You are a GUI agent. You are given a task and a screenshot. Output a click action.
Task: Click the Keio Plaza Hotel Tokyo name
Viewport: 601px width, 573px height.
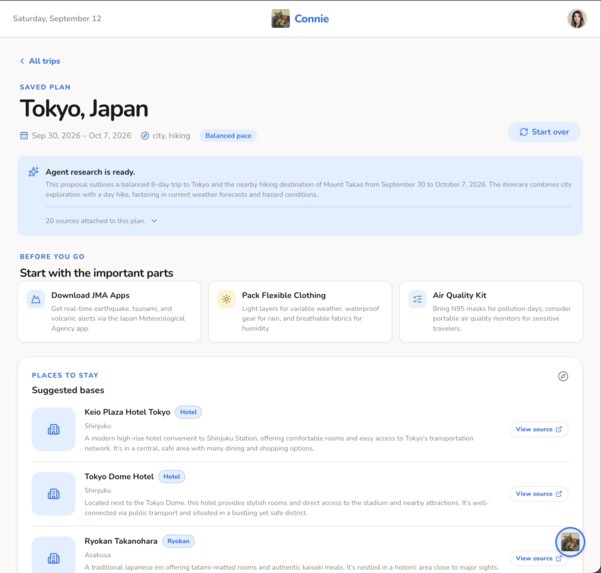pyautogui.click(x=127, y=412)
